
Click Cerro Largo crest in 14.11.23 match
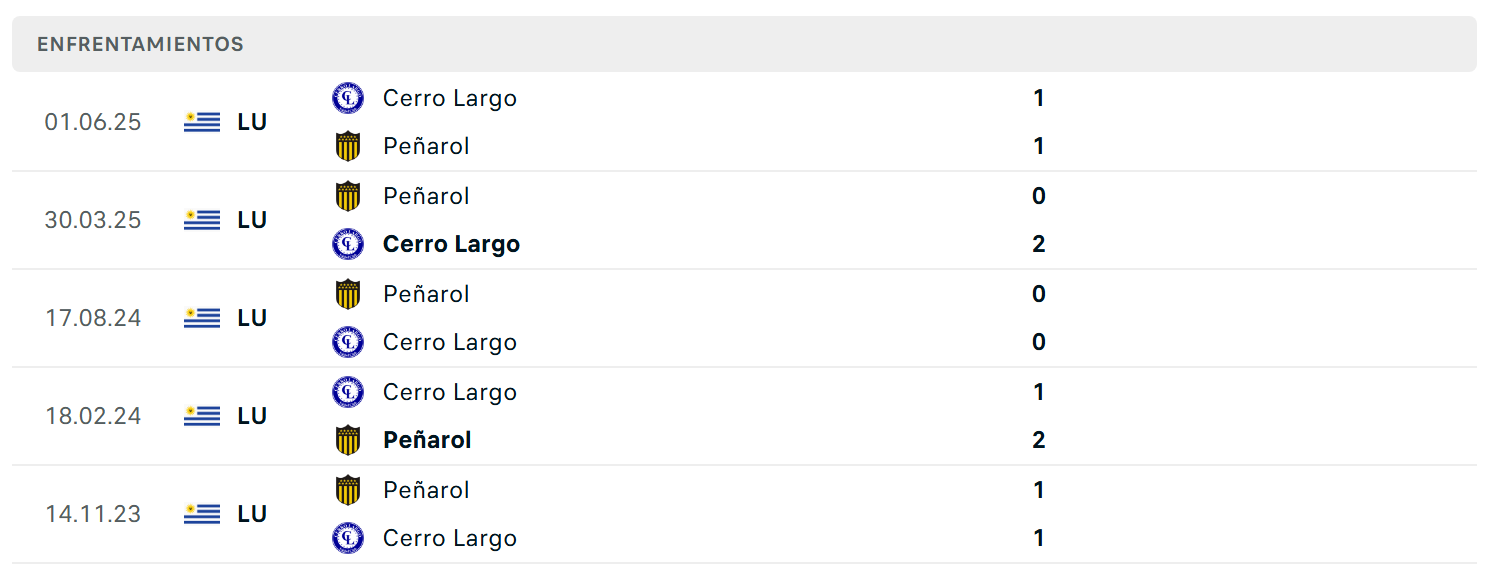tap(348, 538)
